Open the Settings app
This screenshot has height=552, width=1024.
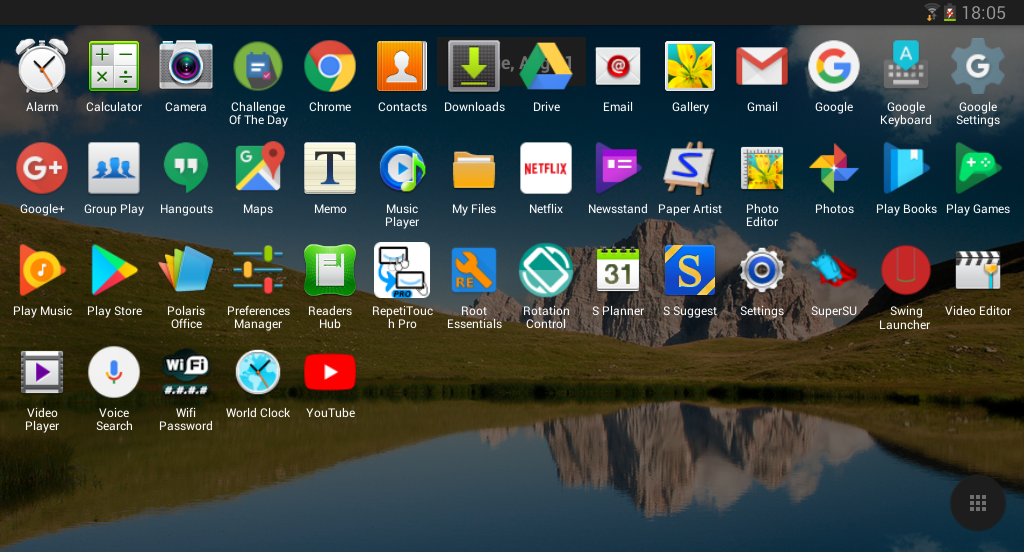(762, 270)
